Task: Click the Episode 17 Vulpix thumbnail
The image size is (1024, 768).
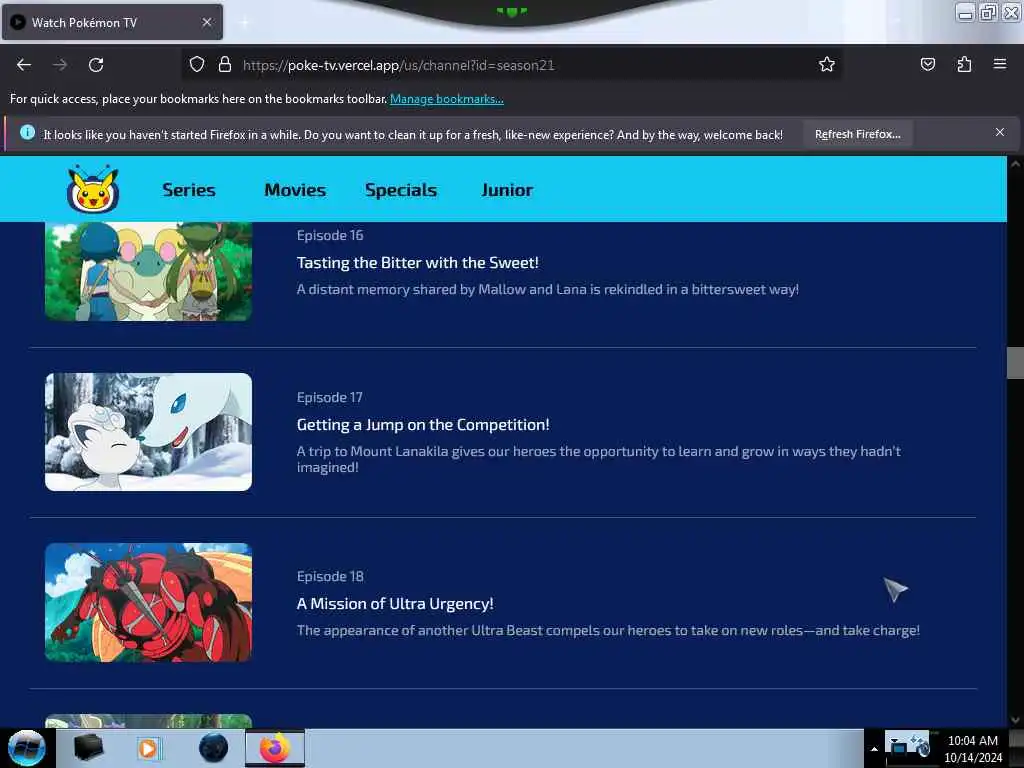Action: (148, 432)
